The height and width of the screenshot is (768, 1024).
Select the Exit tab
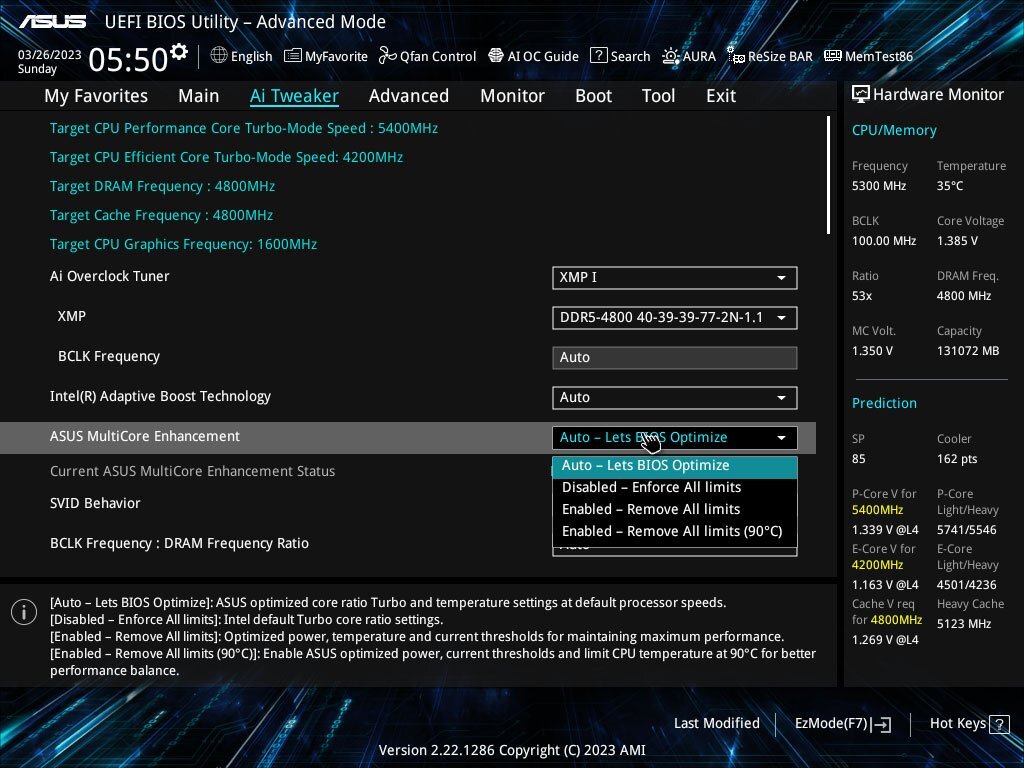pyautogui.click(x=721, y=96)
